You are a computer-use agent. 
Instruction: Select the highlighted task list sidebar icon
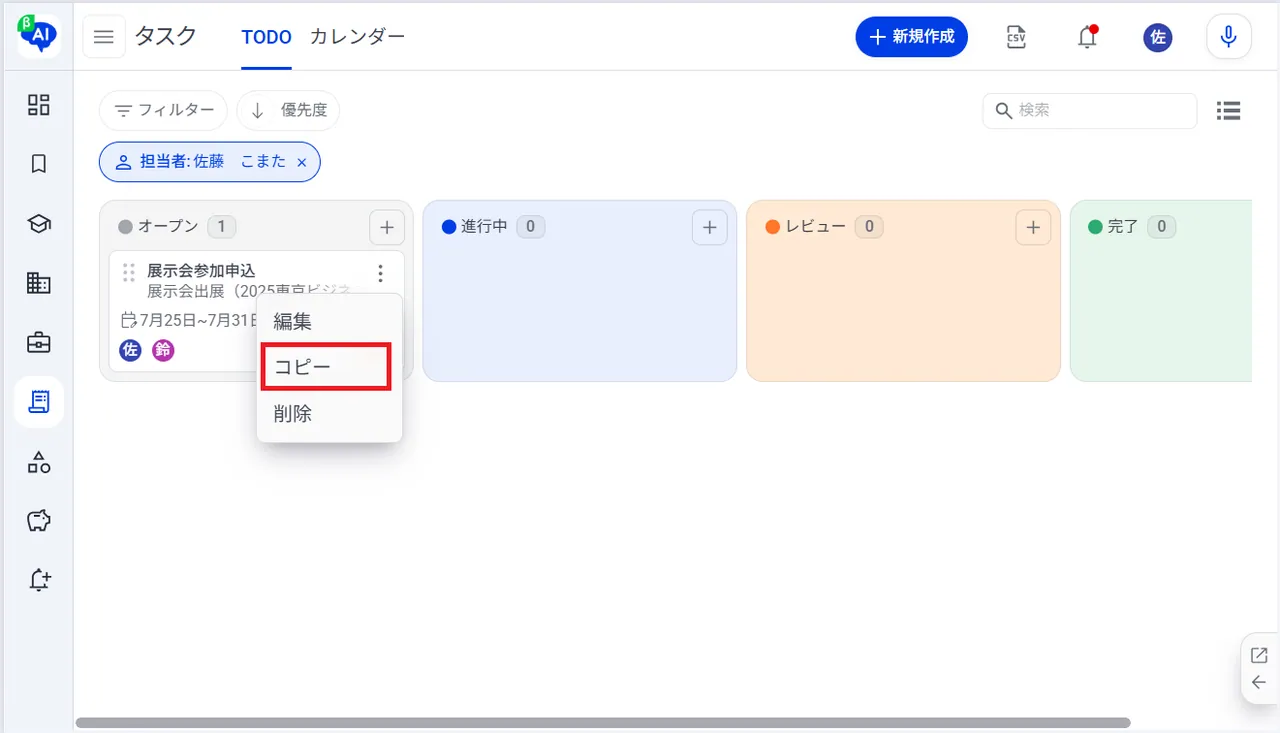click(39, 402)
